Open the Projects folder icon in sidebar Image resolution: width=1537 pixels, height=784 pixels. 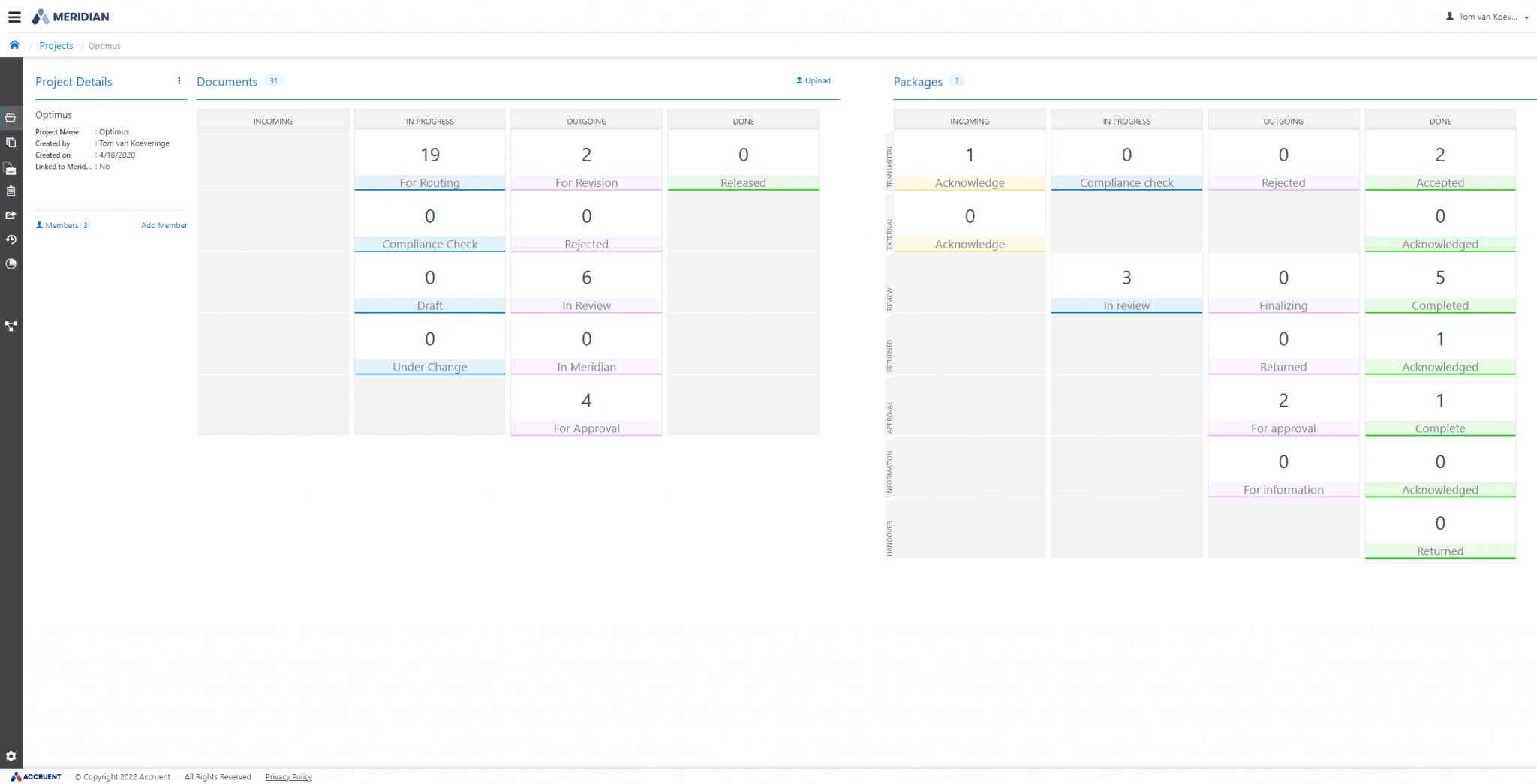pos(11,117)
